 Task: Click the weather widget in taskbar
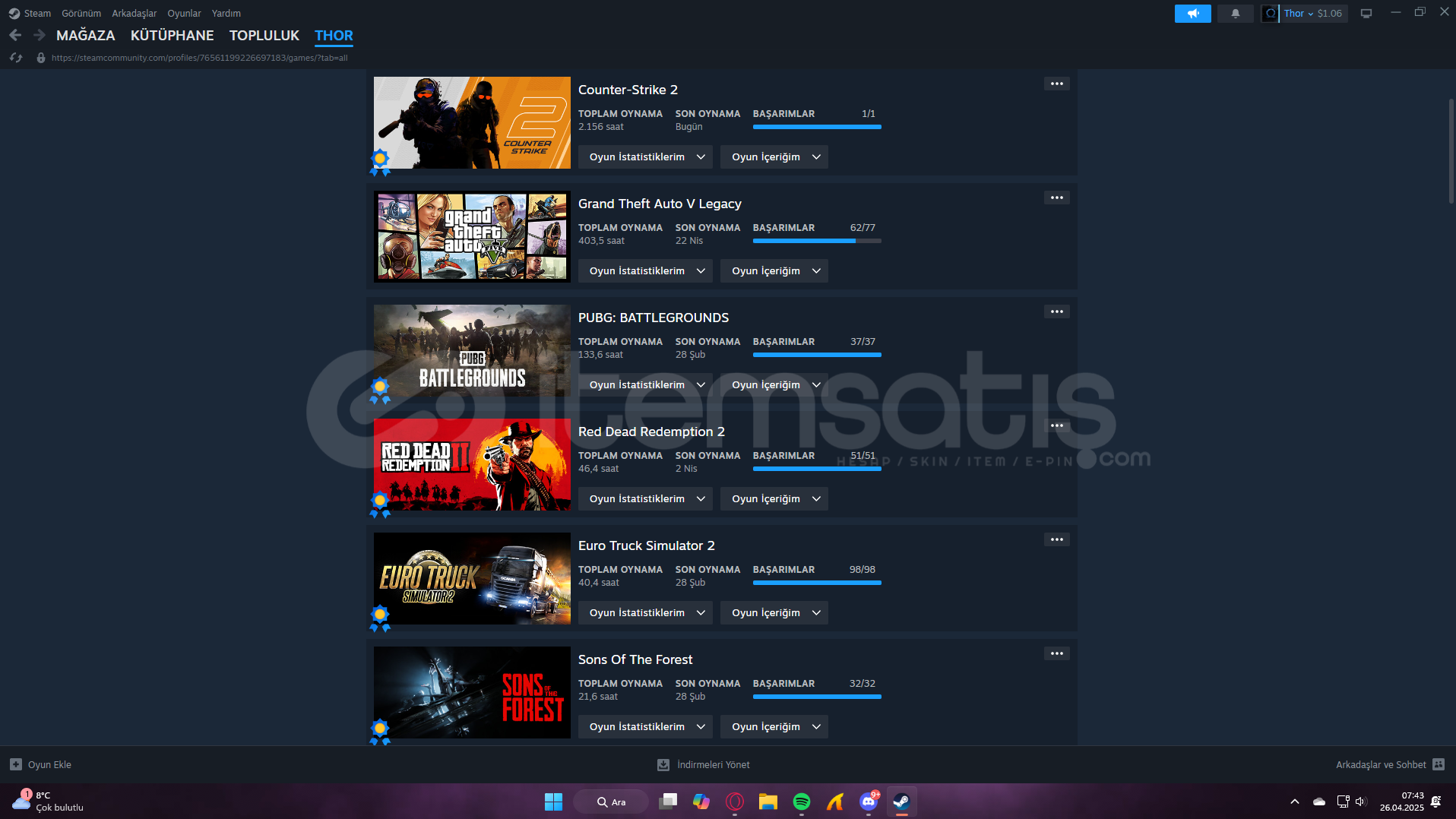point(49,802)
